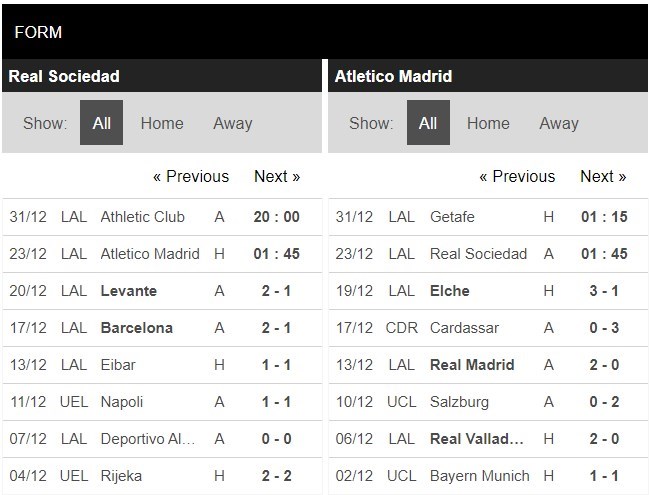
Task: Open the Getafe fixture link
Action: coord(452,217)
